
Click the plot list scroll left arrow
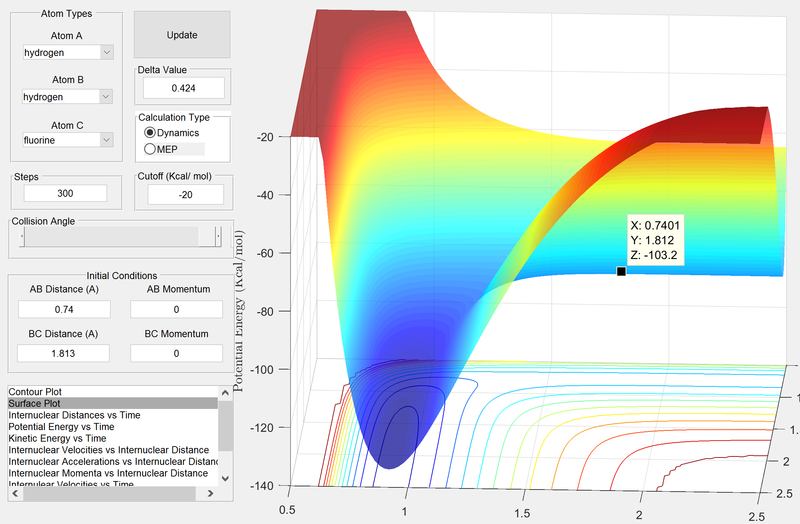click(15, 493)
